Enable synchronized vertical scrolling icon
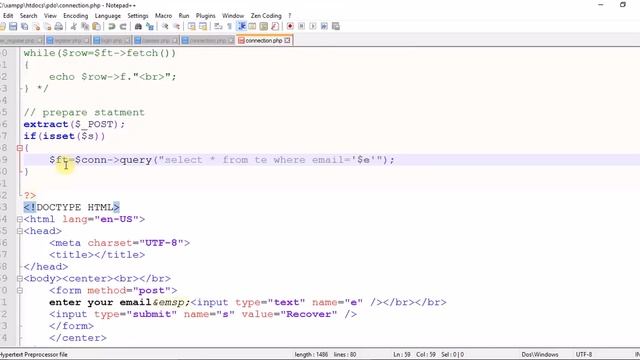The image size is (640, 360). point(191,27)
